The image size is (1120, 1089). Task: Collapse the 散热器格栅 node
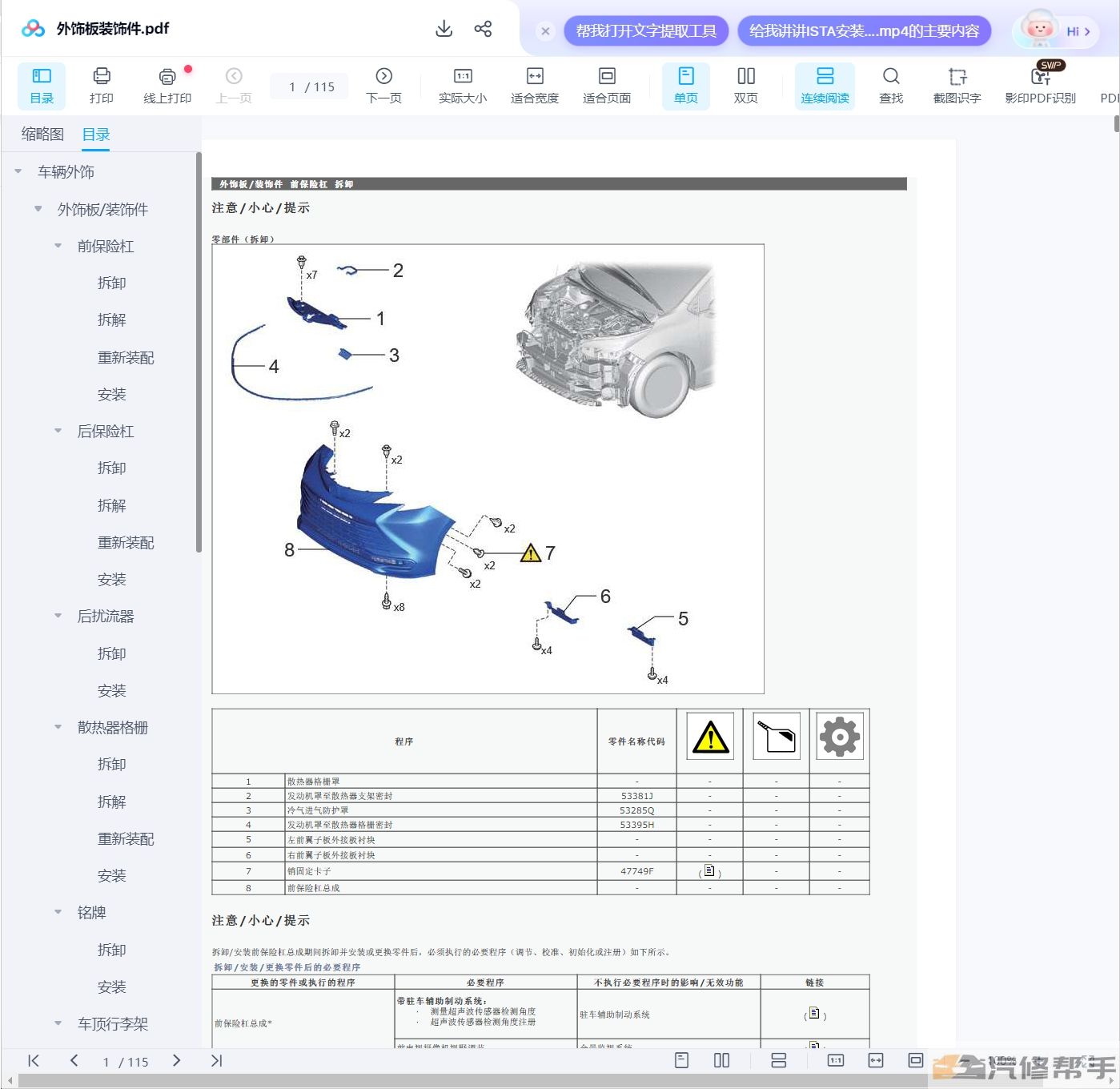click(58, 727)
